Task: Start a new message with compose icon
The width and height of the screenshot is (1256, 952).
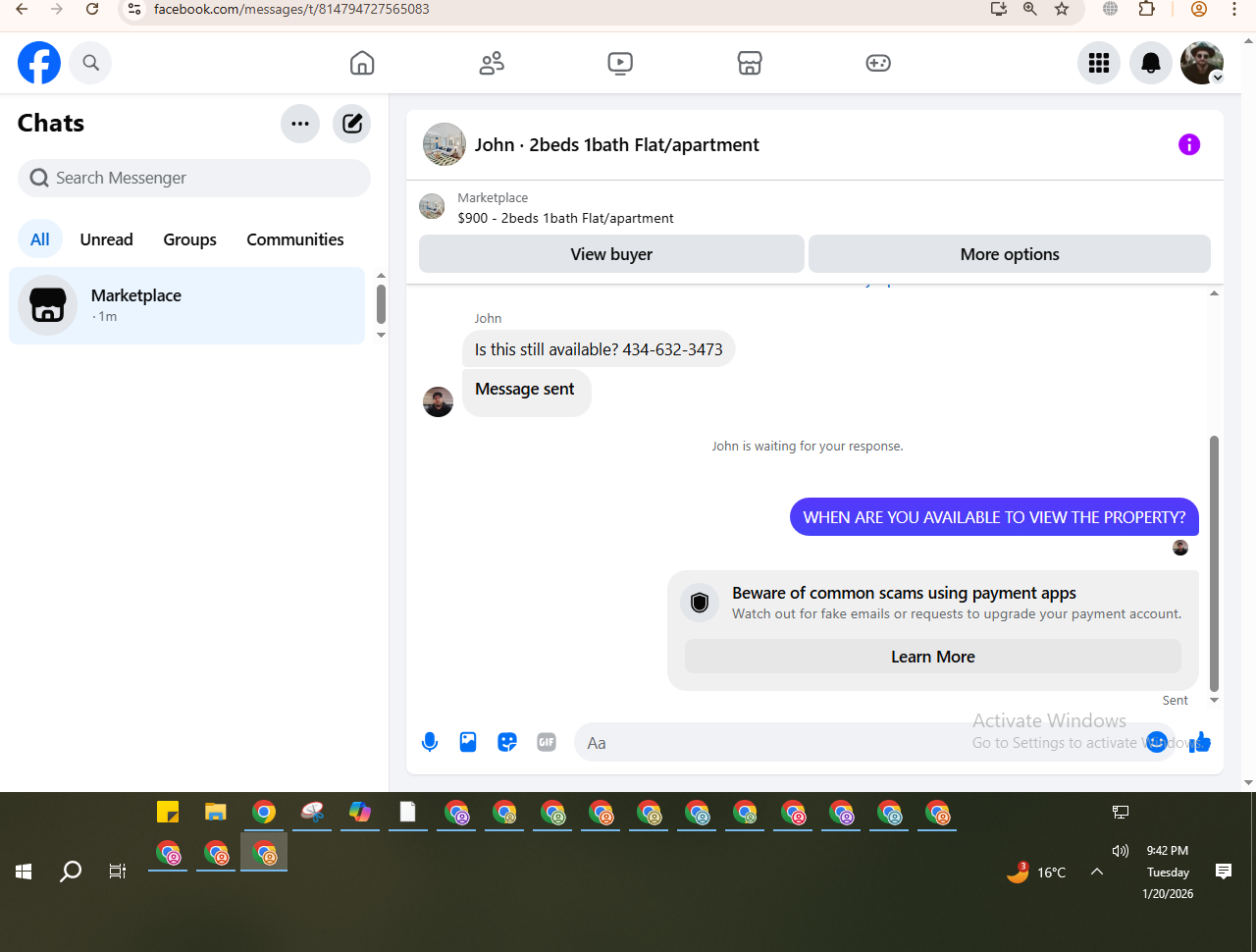Action: point(352,124)
